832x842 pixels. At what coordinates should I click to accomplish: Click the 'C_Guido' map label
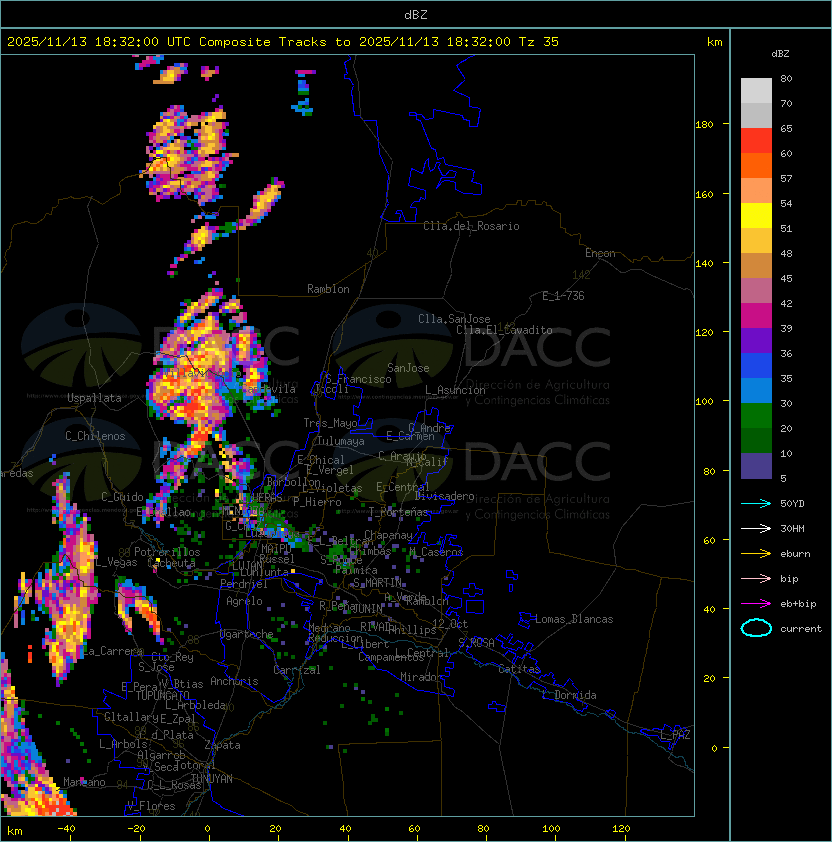[122, 497]
